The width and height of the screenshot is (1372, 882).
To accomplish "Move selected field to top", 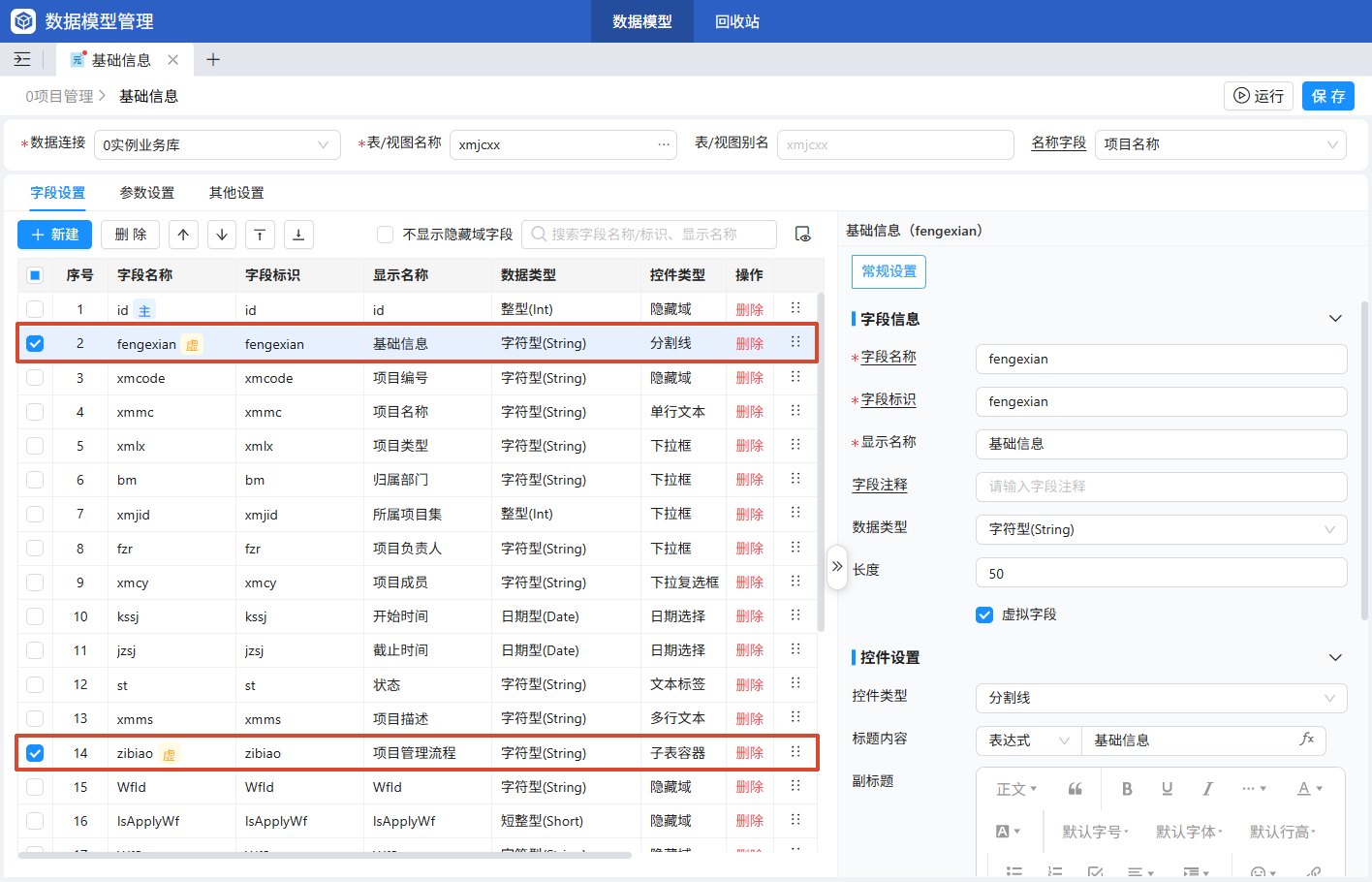I will pos(260,235).
